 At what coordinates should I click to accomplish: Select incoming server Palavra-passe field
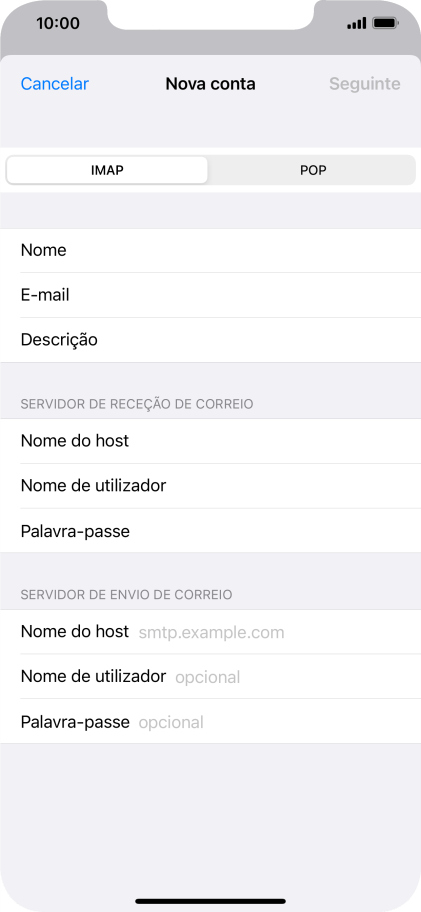pos(210,531)
